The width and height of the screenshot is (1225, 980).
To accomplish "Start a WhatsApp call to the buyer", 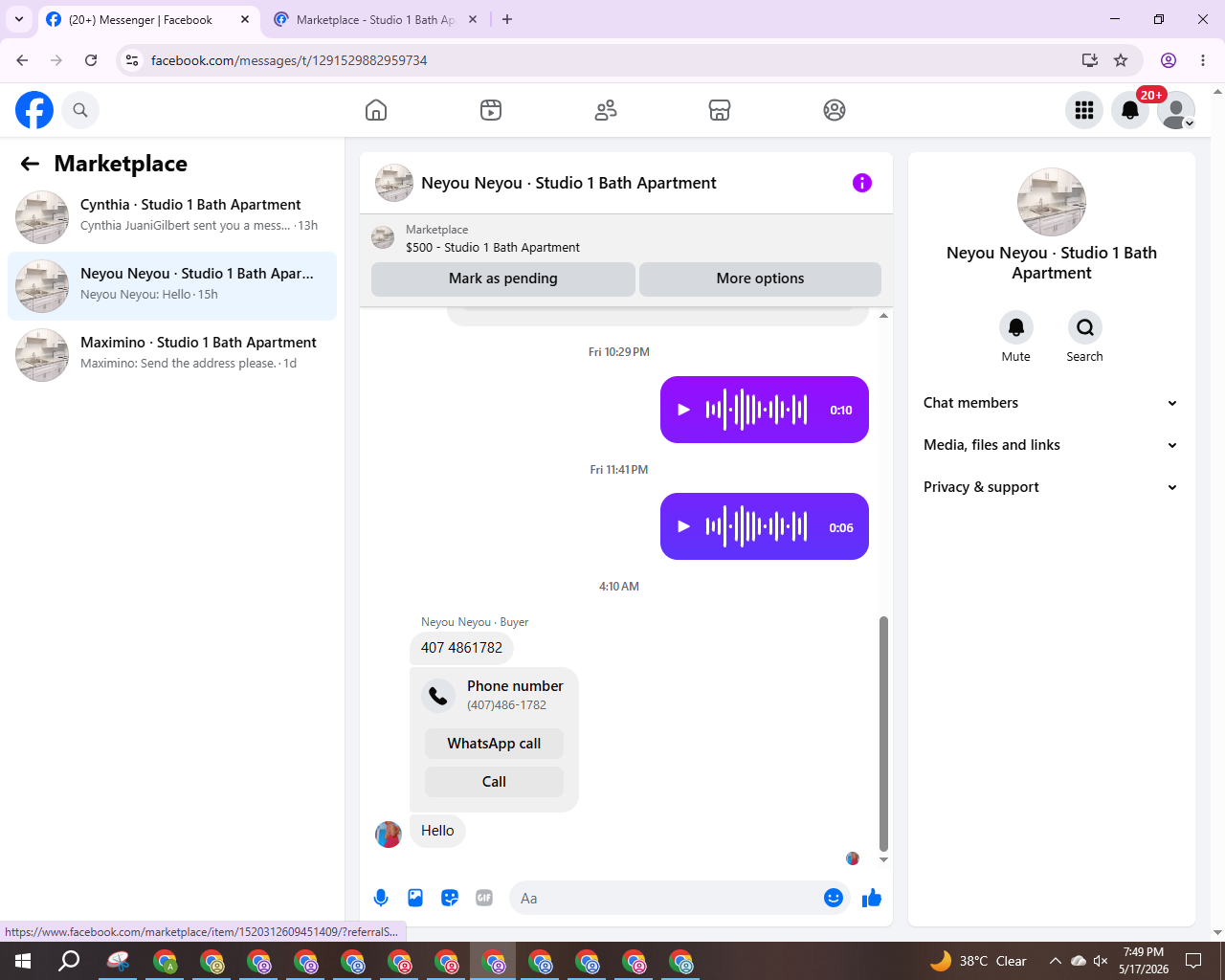I will tap(494, 744).
